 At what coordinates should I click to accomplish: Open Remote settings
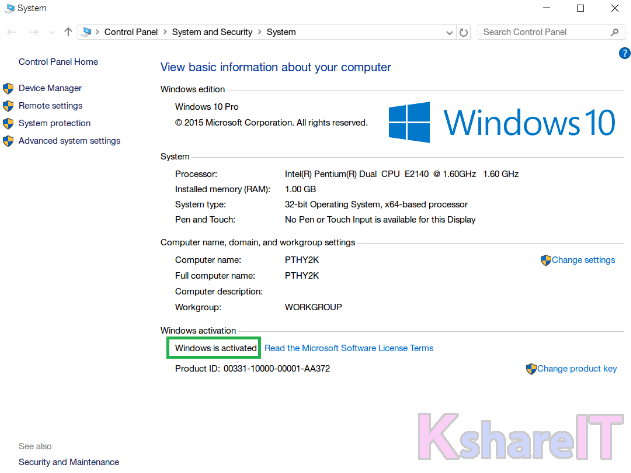pyautogui.click(x=50, y=105)
